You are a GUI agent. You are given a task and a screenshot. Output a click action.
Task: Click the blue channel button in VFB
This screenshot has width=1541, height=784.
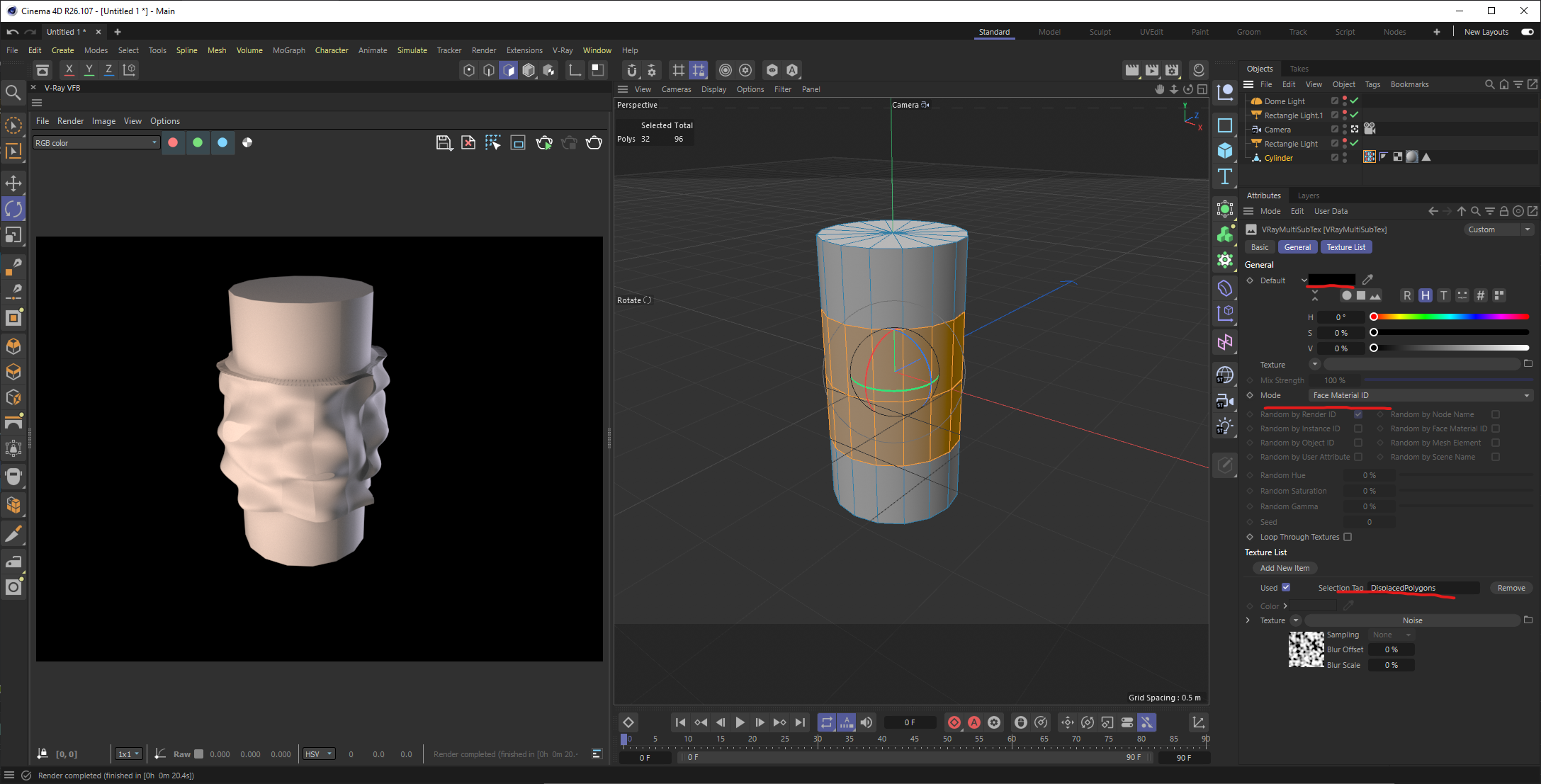point(222,142)
